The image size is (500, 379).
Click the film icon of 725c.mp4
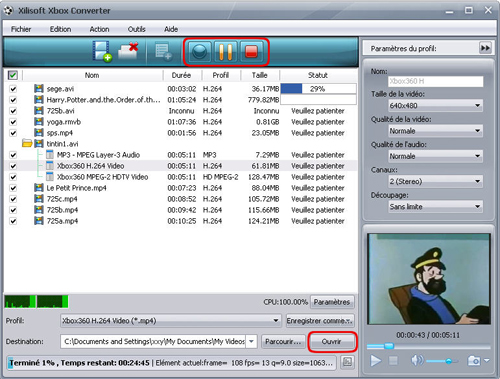point(39,199)
